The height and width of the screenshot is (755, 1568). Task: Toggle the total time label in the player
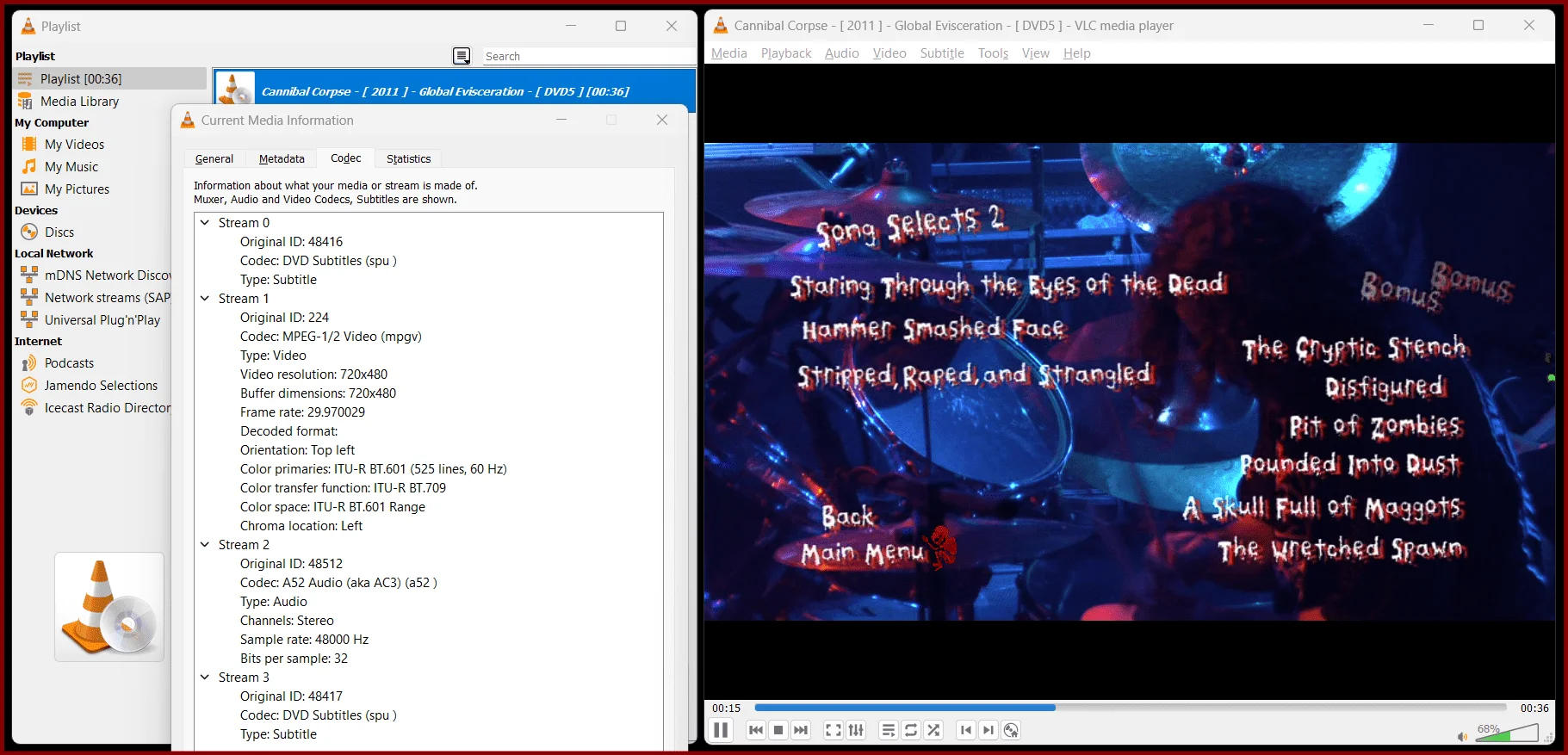pos(1534,709)
